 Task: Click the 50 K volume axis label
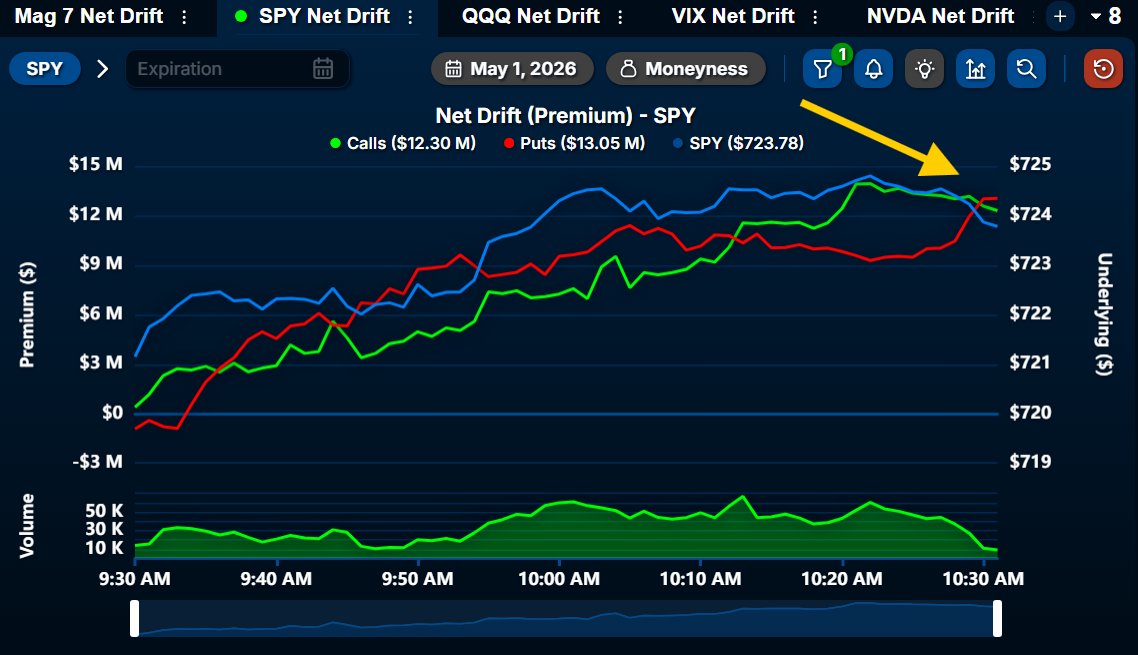pyautogui.click(x=105, y=510)
